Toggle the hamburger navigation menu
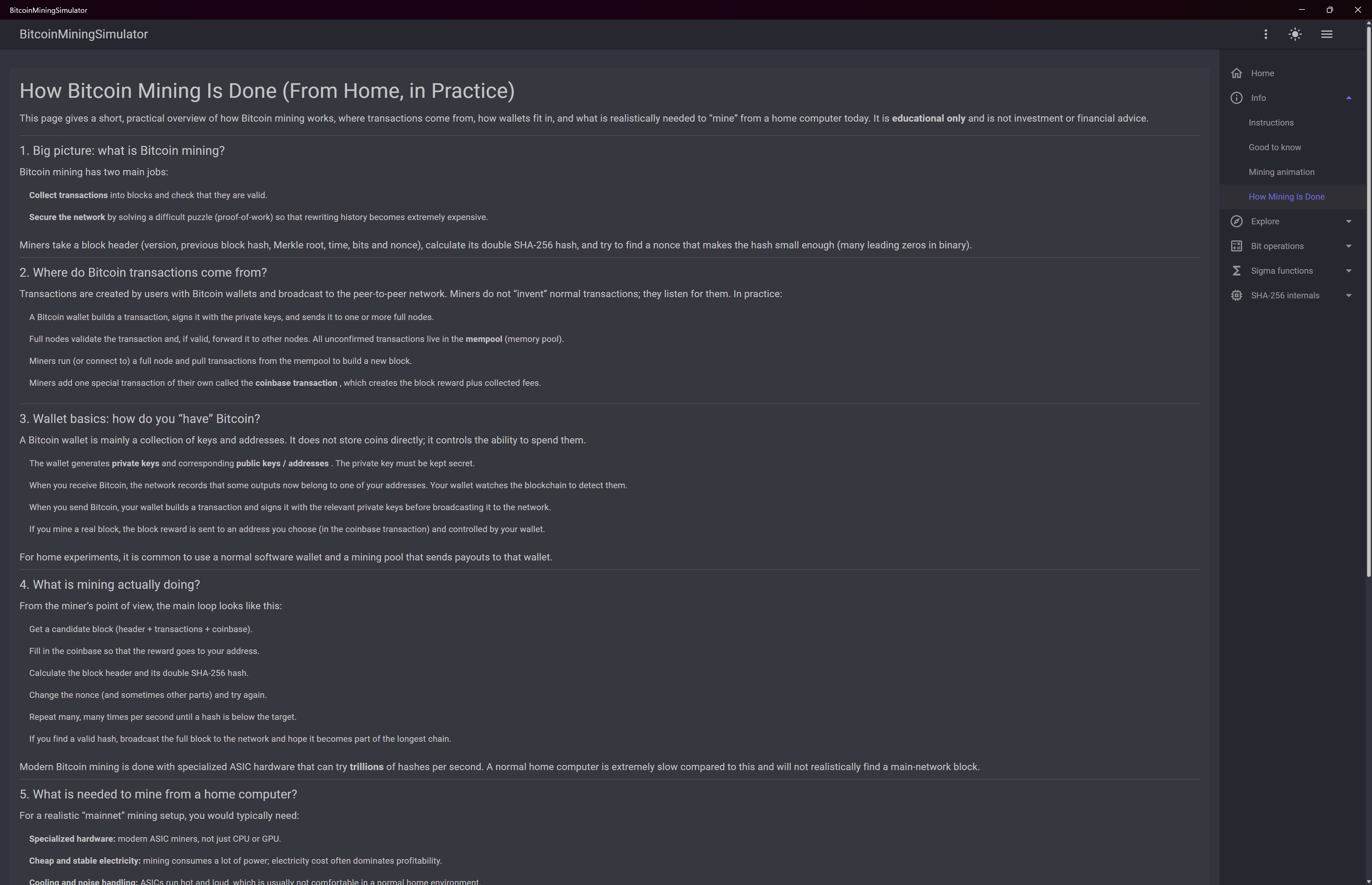 pyautogui.click(x=1327, y=34)
